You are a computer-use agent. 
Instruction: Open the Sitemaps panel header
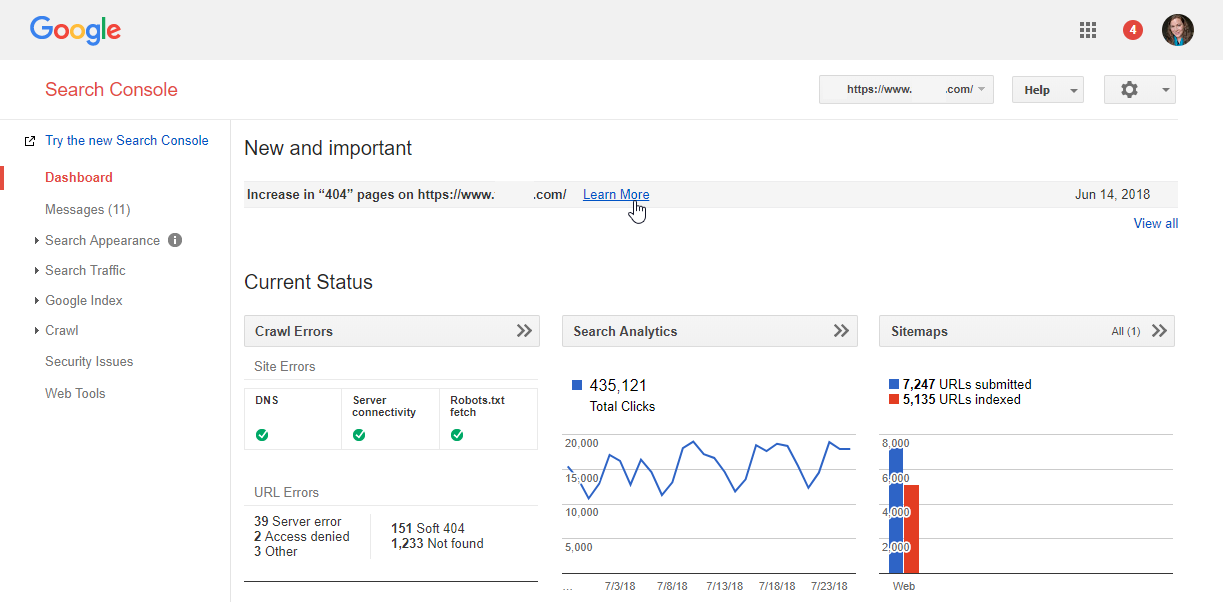pyautogui.click(x=1027, y=331)
